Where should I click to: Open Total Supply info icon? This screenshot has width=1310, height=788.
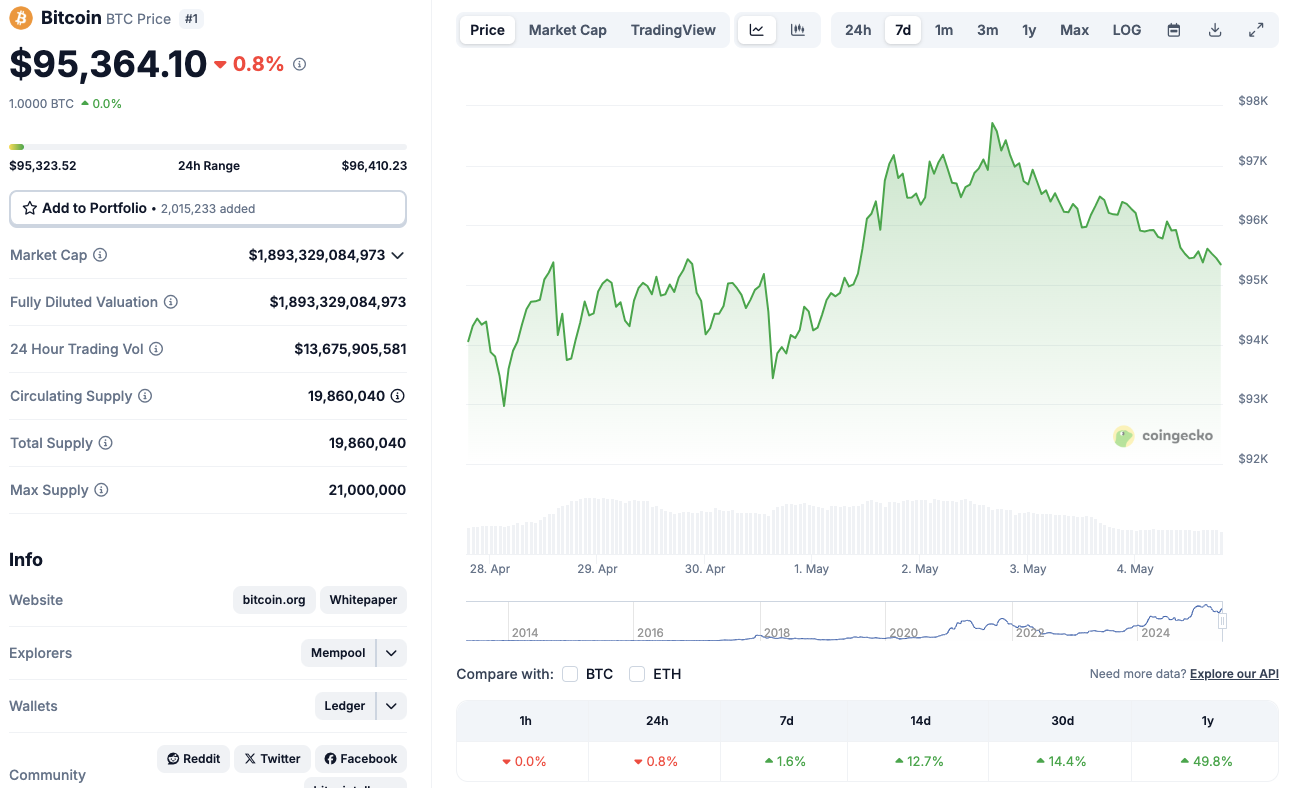point(105,443)
